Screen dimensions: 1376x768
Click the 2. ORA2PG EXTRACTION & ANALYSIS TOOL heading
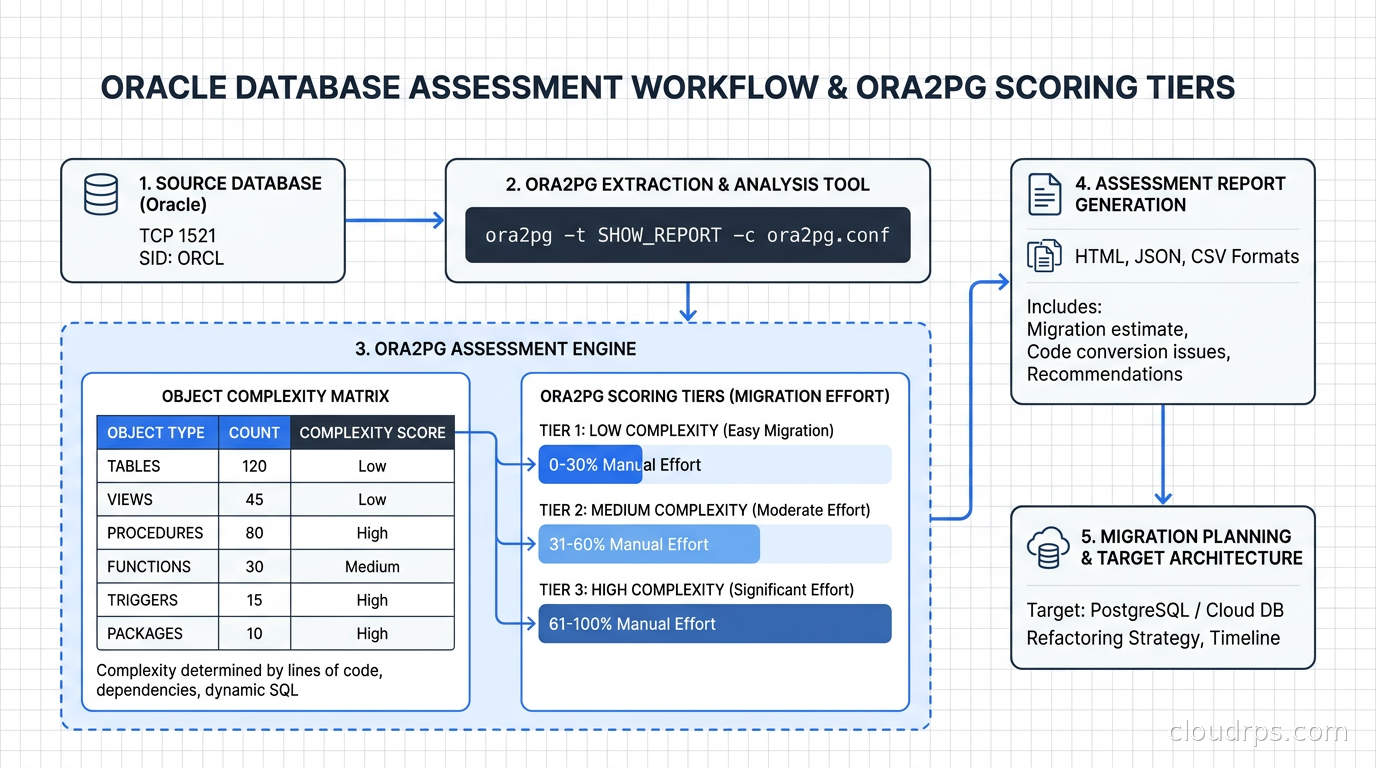pyautogui.click(x=688, y=184)
